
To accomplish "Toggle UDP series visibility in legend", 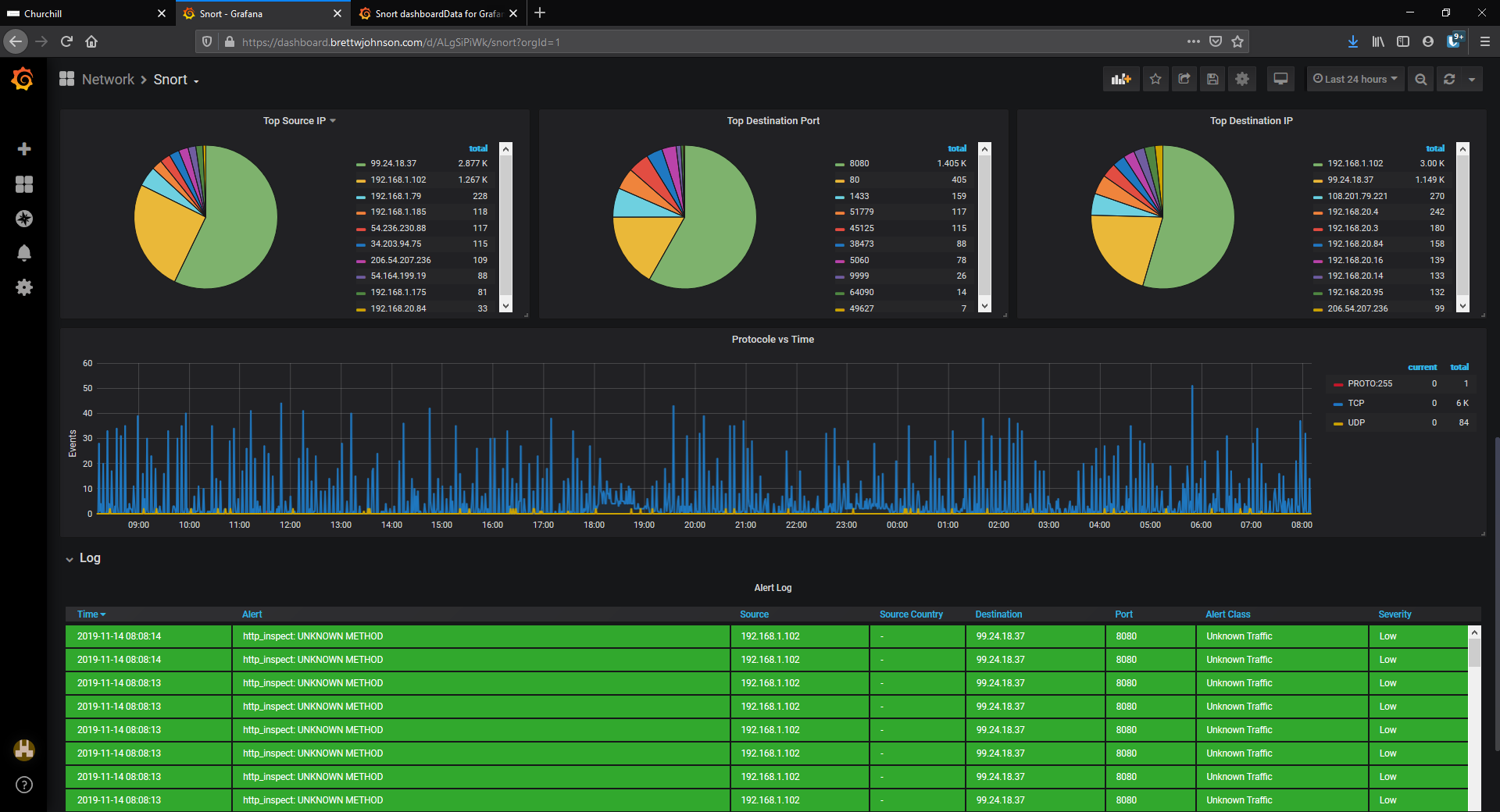I will (x=1355, y=422).
